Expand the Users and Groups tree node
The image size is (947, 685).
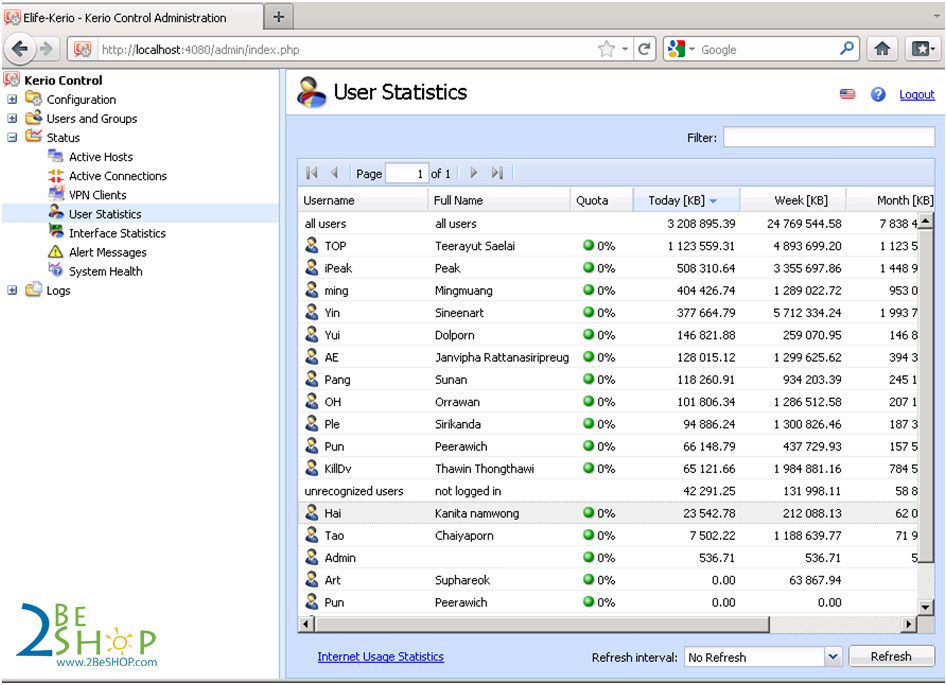tap(12, 118)
